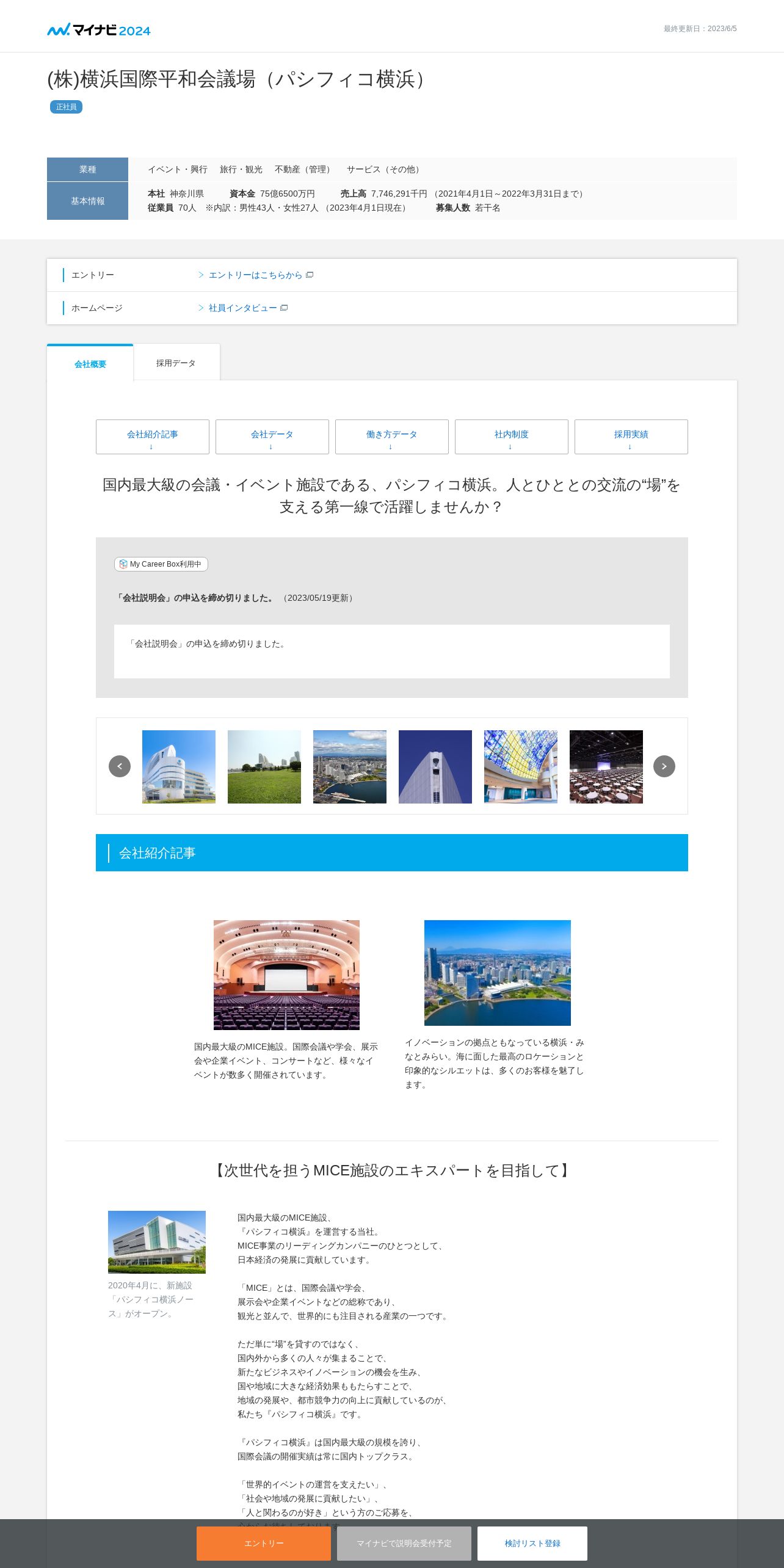
Task: Jump to 会社データ section
Action: click(x=272, y=437)
